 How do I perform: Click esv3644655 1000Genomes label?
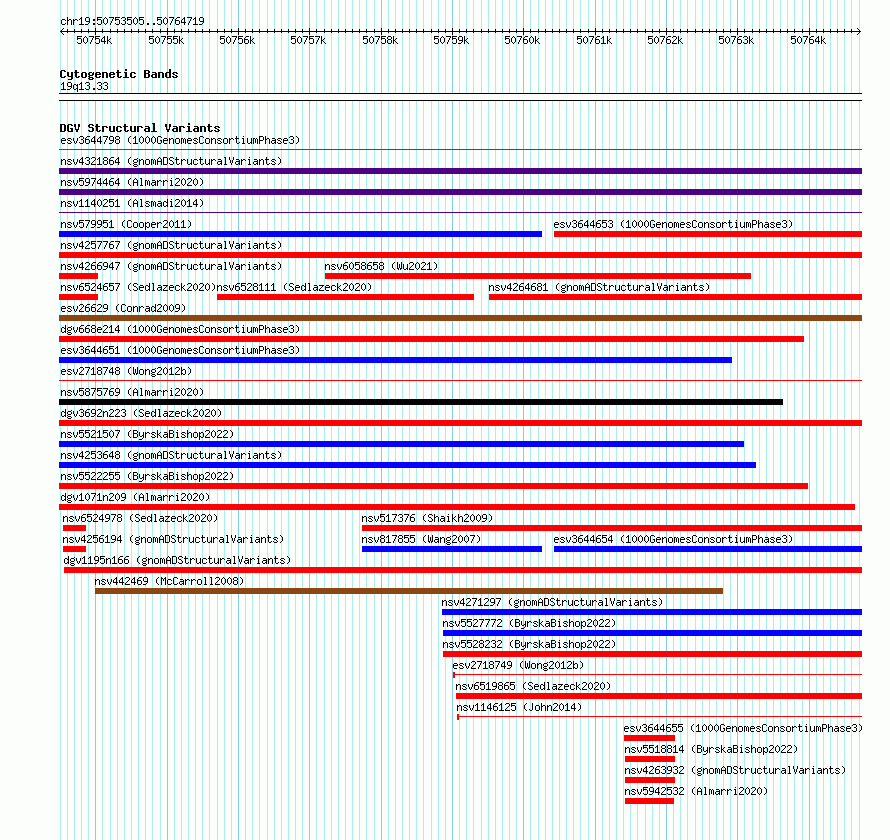pyautogui.click(x=743, y=728)
